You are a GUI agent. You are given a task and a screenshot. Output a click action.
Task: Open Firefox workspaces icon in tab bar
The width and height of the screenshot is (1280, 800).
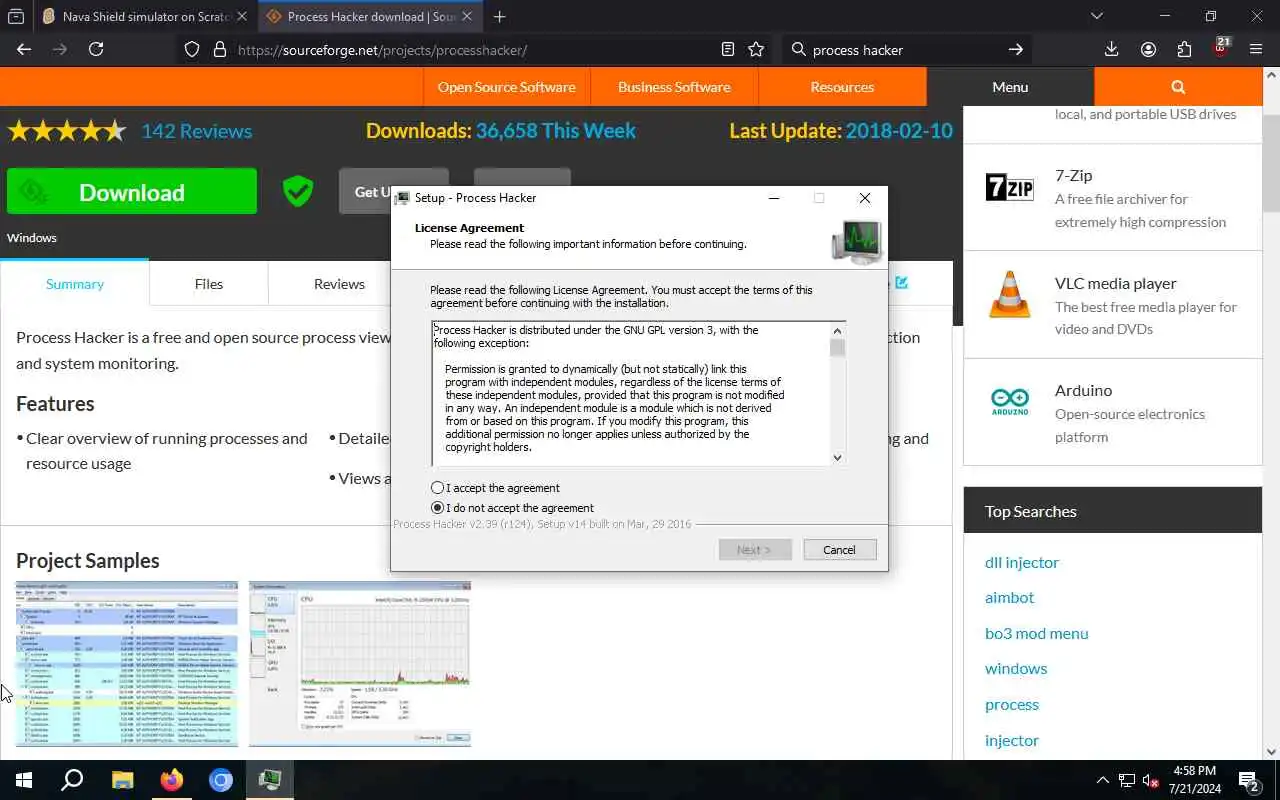tap(16, 16)
